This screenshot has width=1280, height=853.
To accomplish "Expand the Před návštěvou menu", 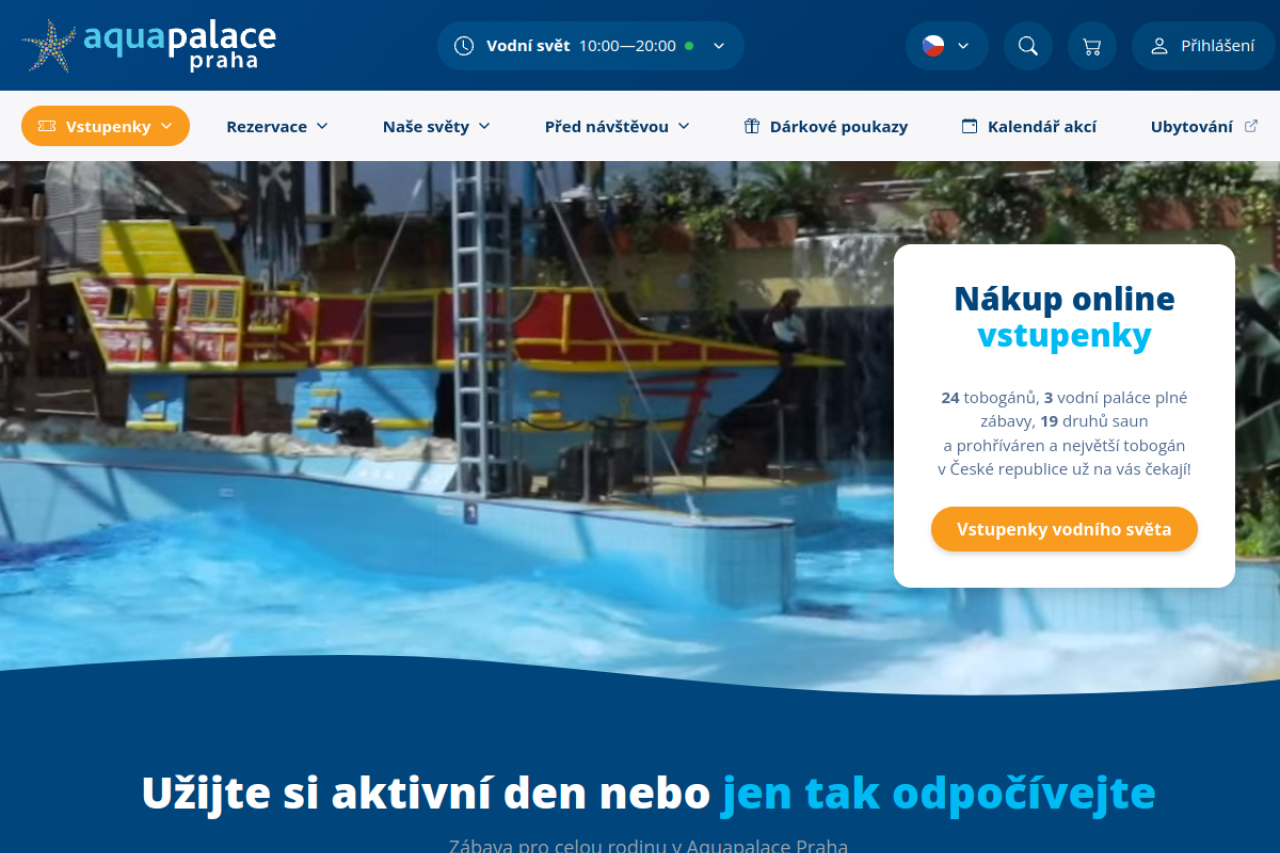I will (617, 126).
